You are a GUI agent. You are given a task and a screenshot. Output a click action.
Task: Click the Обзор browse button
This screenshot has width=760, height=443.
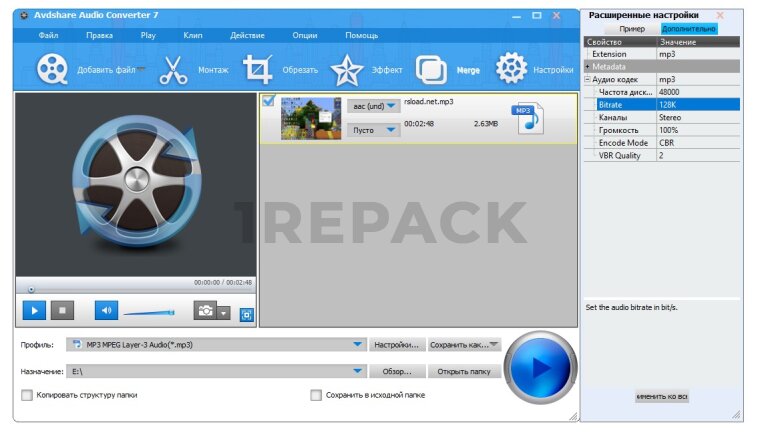tap(397, 371)
